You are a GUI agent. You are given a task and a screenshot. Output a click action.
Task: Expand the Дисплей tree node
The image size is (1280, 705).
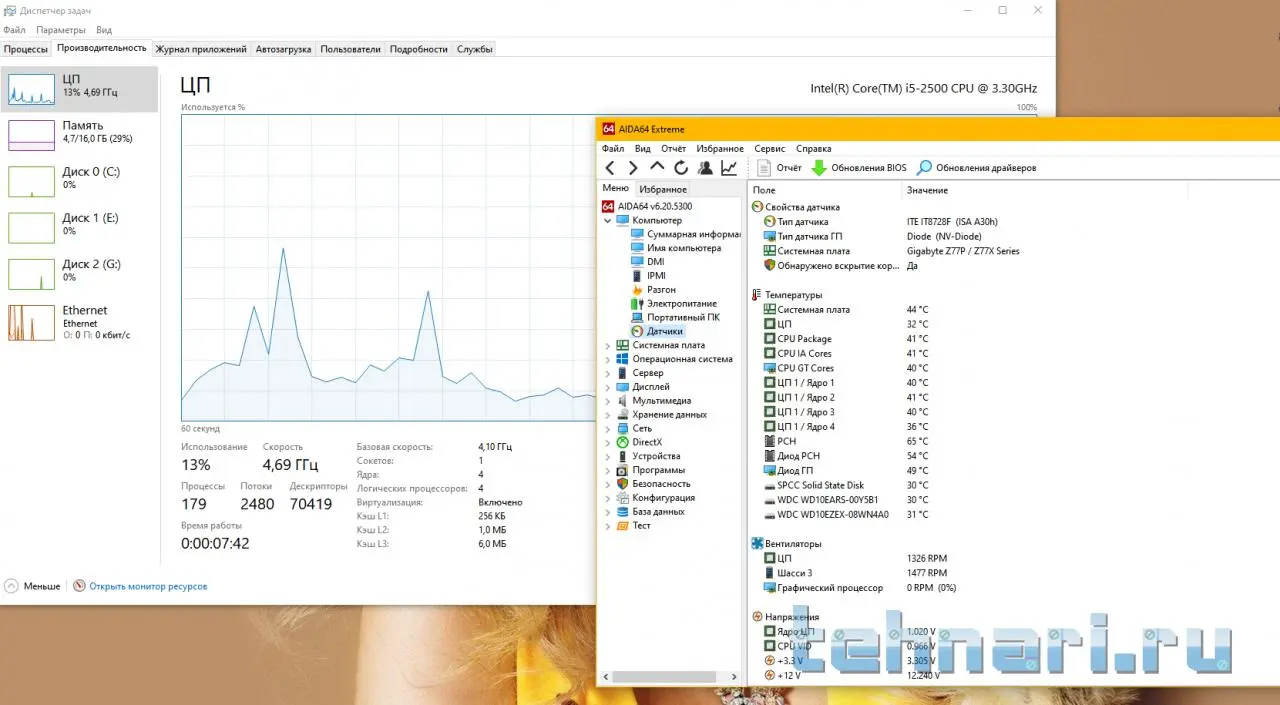pyautogui.click(x=607, y=387)
